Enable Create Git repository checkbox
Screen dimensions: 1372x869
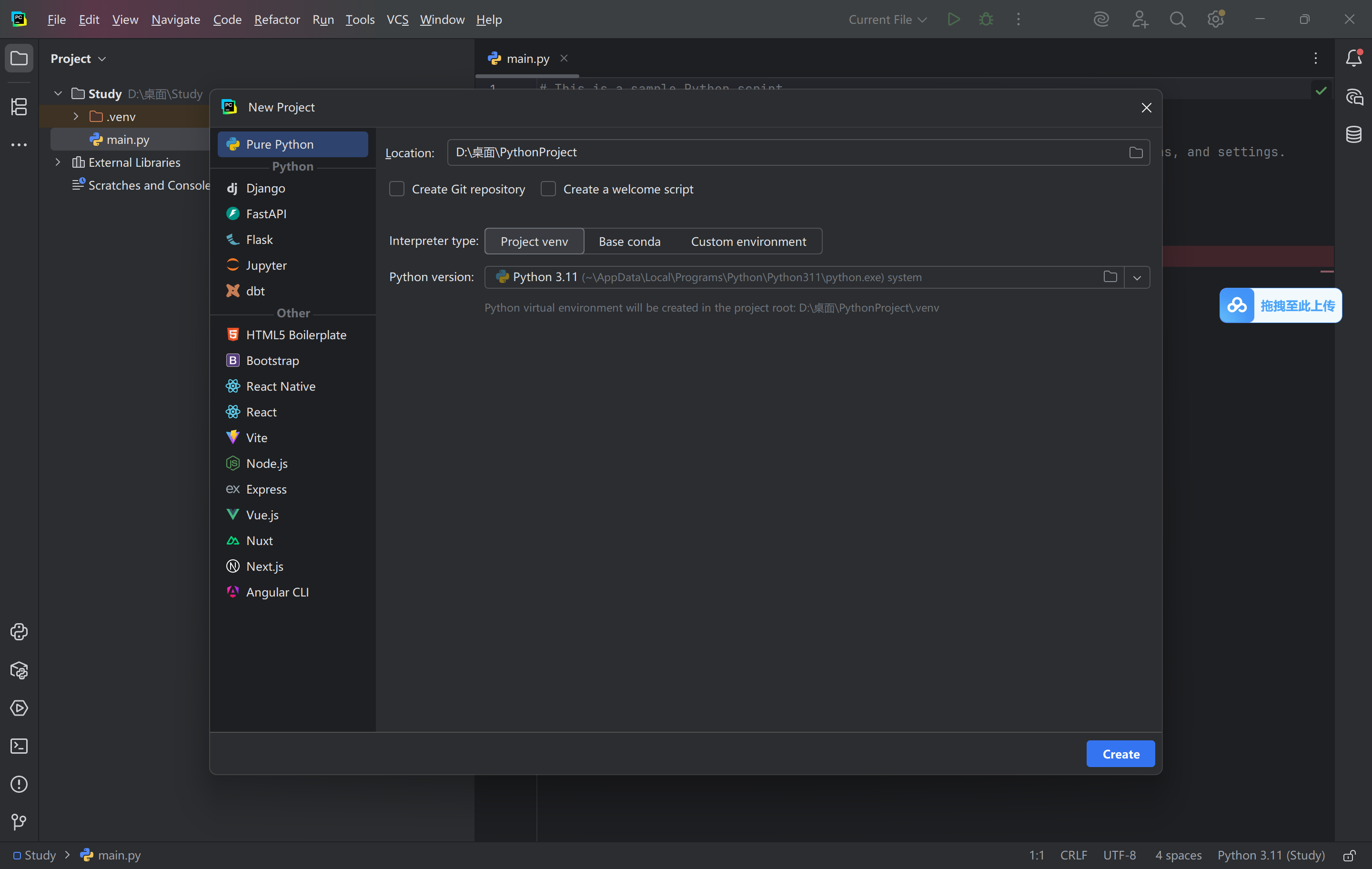pyautogui.click(x=396, y=189)
